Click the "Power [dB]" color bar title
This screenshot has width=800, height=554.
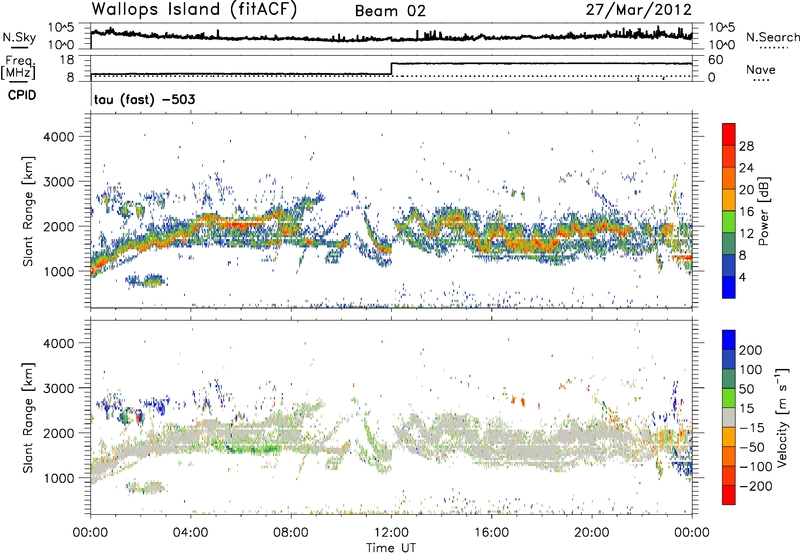click(763, 211)
